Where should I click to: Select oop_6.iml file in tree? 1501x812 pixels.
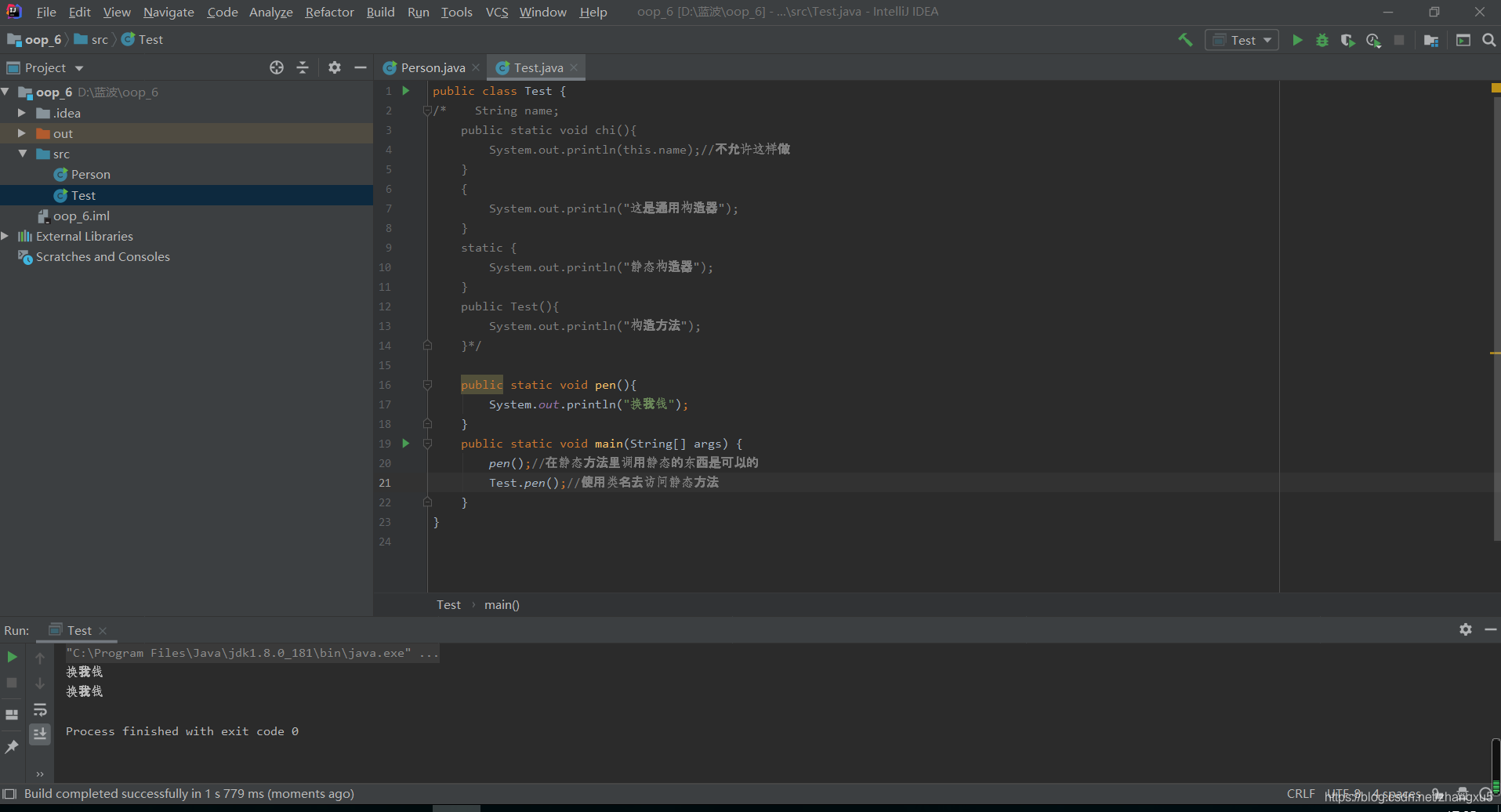(81, 216)
